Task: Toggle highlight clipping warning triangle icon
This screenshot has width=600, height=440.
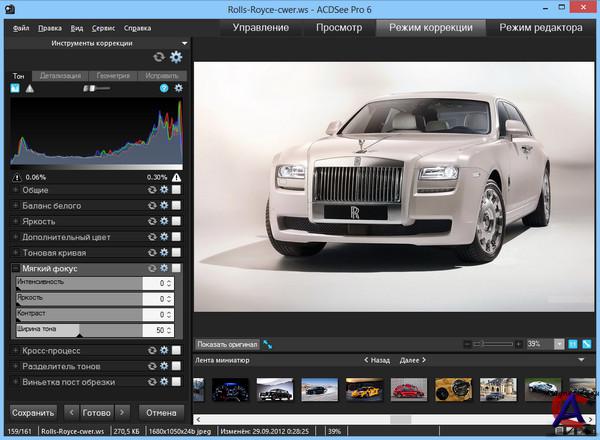Action: [x=176, y=177]
